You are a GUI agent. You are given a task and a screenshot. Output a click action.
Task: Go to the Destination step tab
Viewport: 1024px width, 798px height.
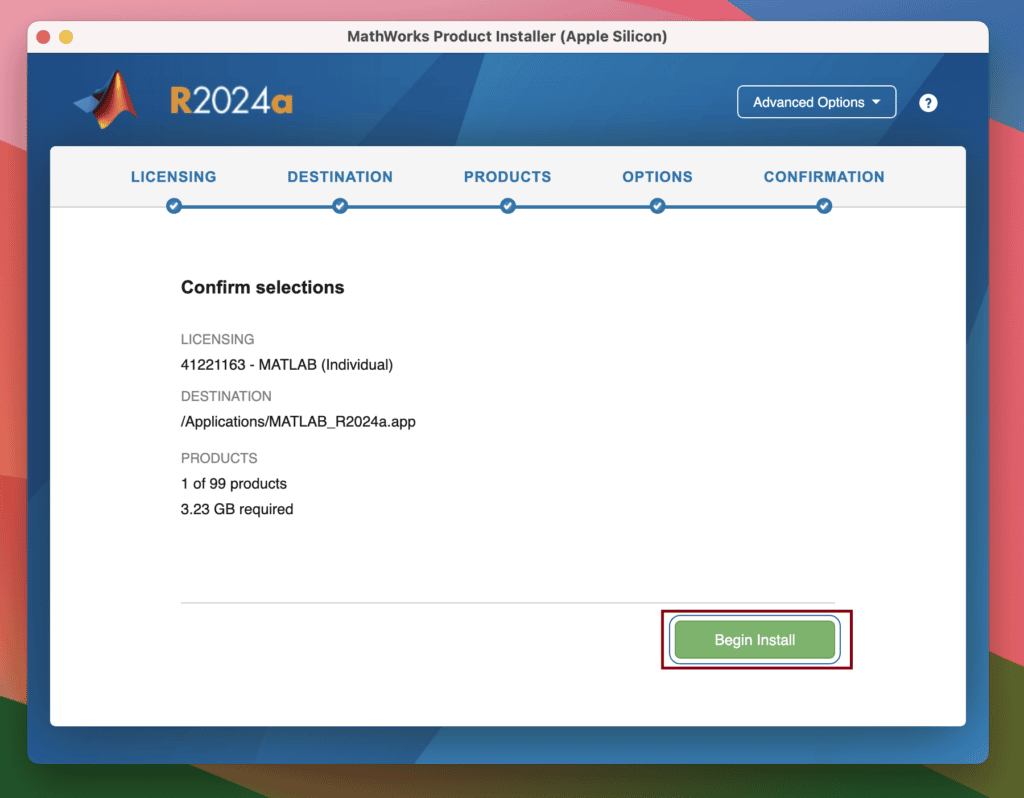pyautogui.click(x=340, y=177)
